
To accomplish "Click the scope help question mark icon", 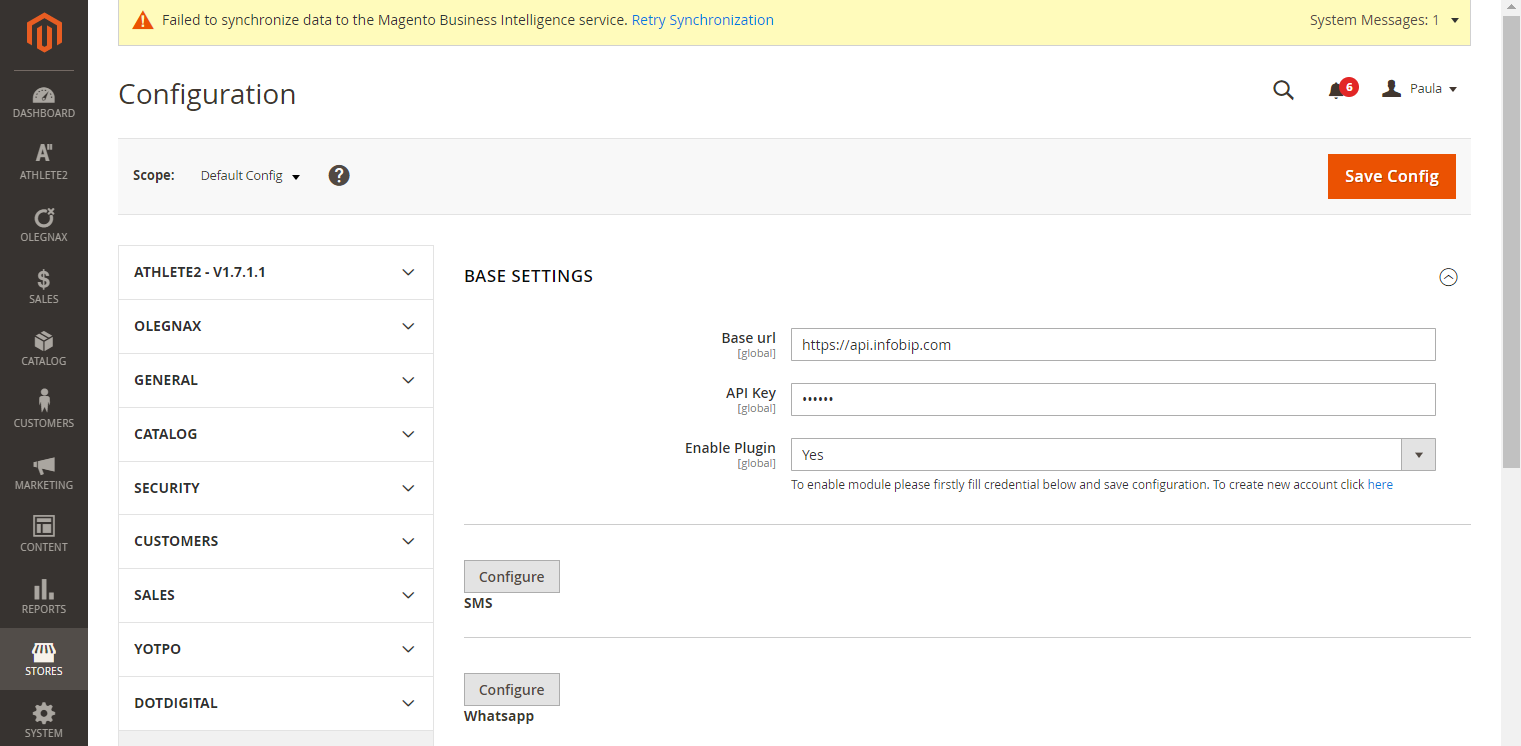I will click(x=339, y=176).
